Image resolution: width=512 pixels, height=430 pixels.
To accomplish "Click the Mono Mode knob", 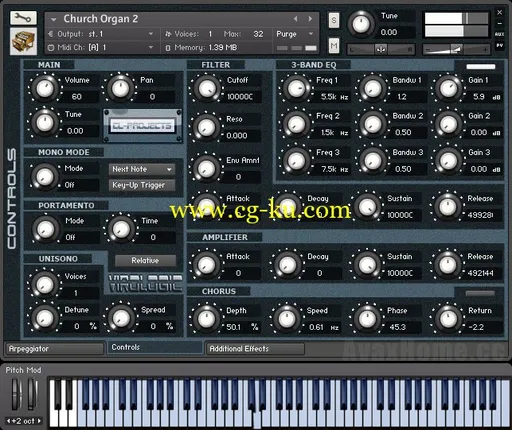I will [x=45, y=176].
